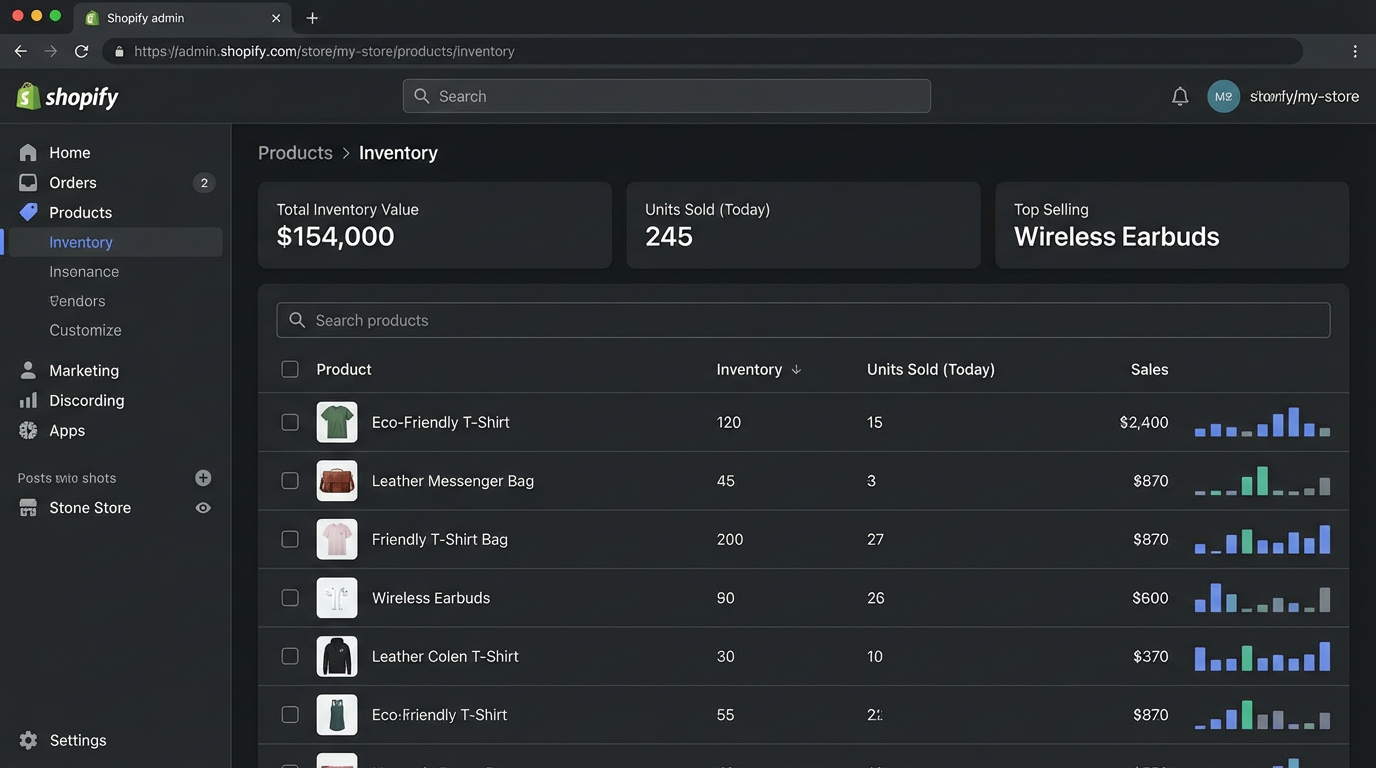Open the Shopify logo home link
The image size is (1376, 768).
tap(66, 95)
